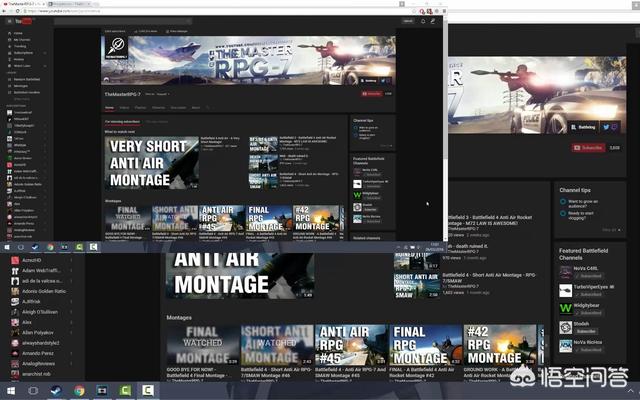
Task: Click Widgitybear green W avatar in background view
Action: pos(566,309)
